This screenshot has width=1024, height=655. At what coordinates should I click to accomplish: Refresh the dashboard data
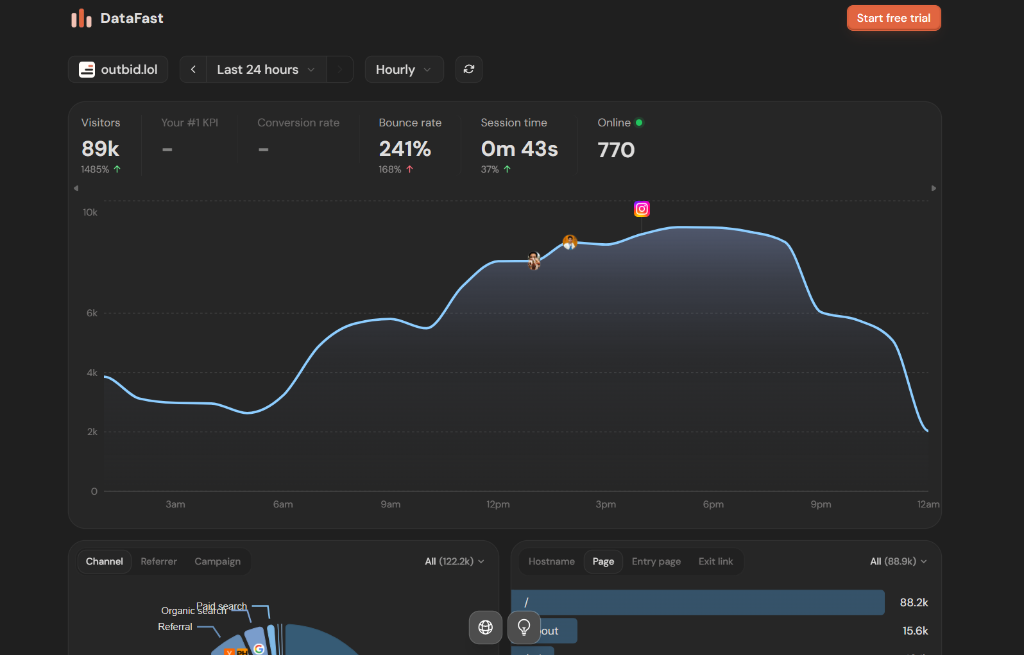[x=469, y=69]
